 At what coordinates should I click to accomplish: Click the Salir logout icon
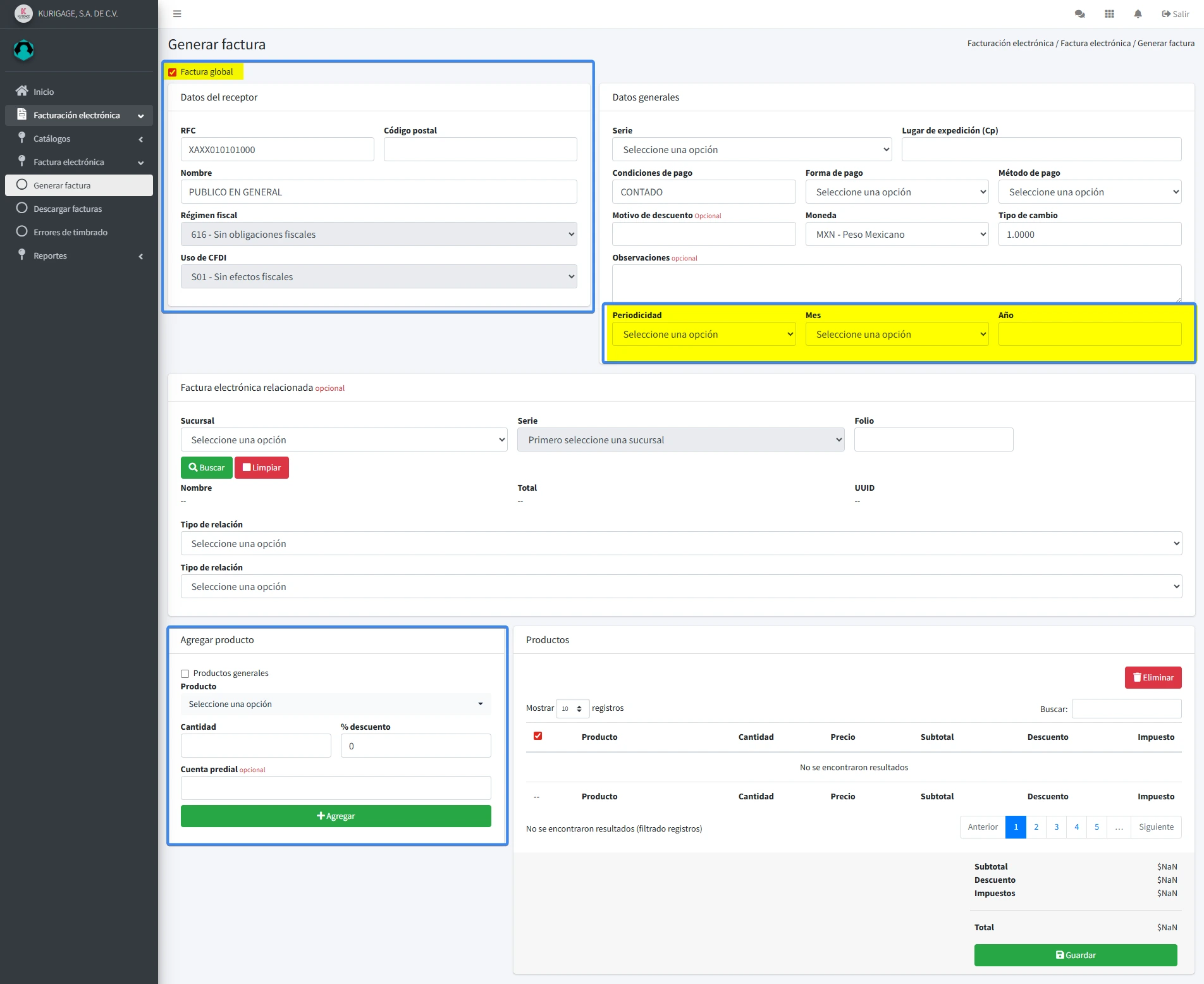click(x=1166, y=14)
